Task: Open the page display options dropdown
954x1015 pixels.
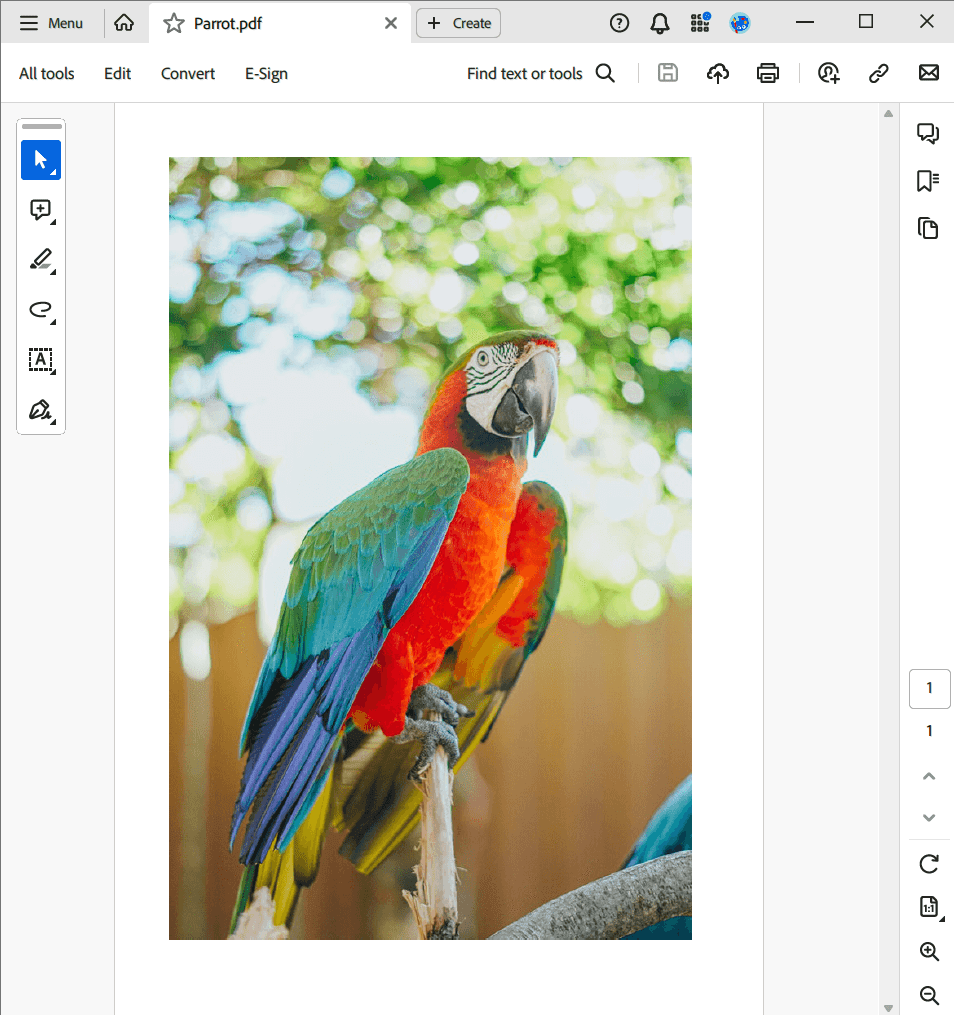Action: tap(928, 906)
